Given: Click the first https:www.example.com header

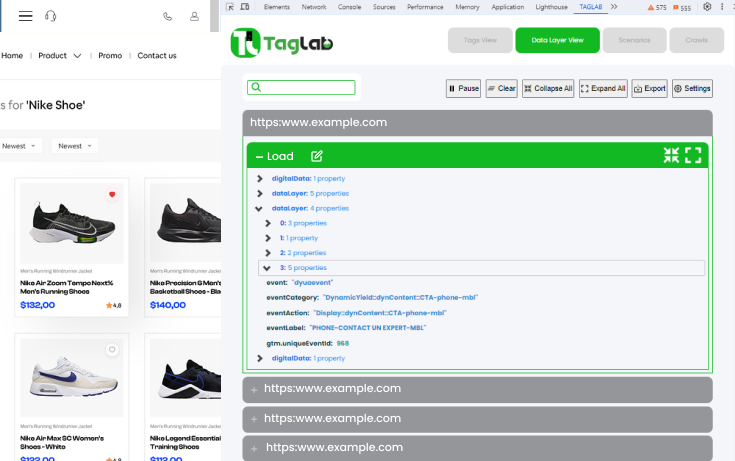Looking at the screenshot, I should 477,123.
